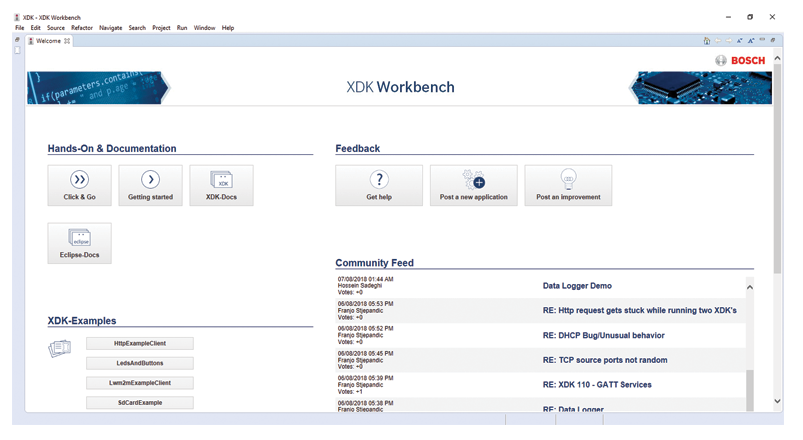Screen dimensions: 803x440
Task: Open the Project menu
Action: tap(161, 28)
